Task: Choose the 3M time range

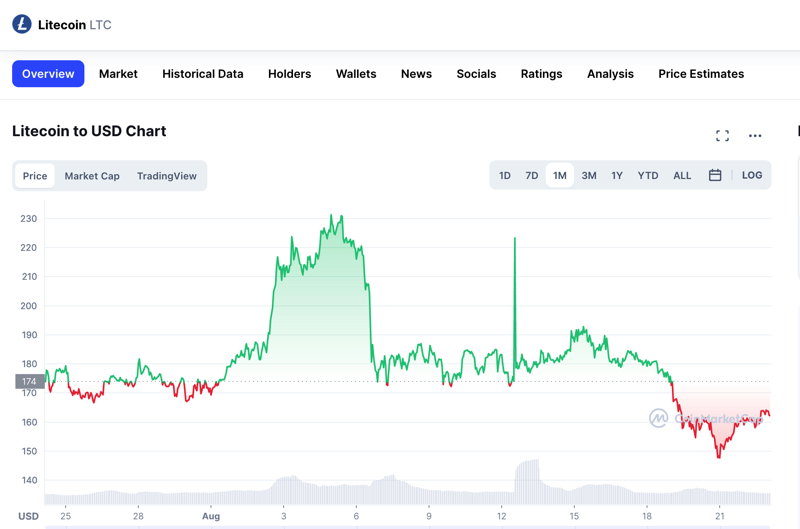Action: (589, 175)
